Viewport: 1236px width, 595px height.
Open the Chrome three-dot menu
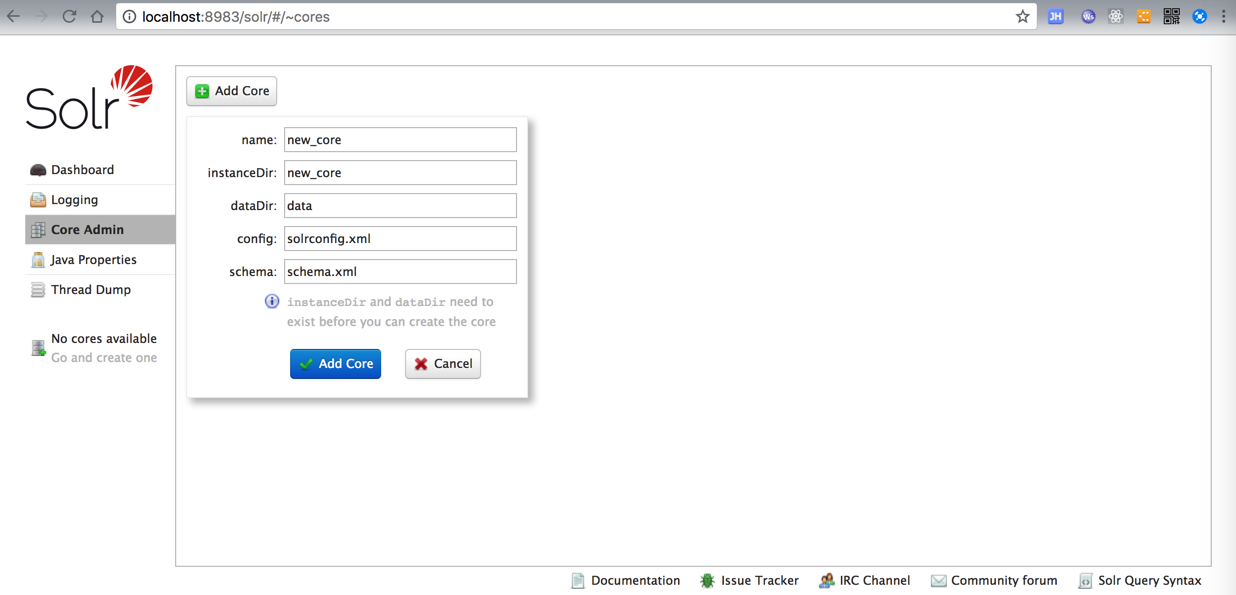1224,17
